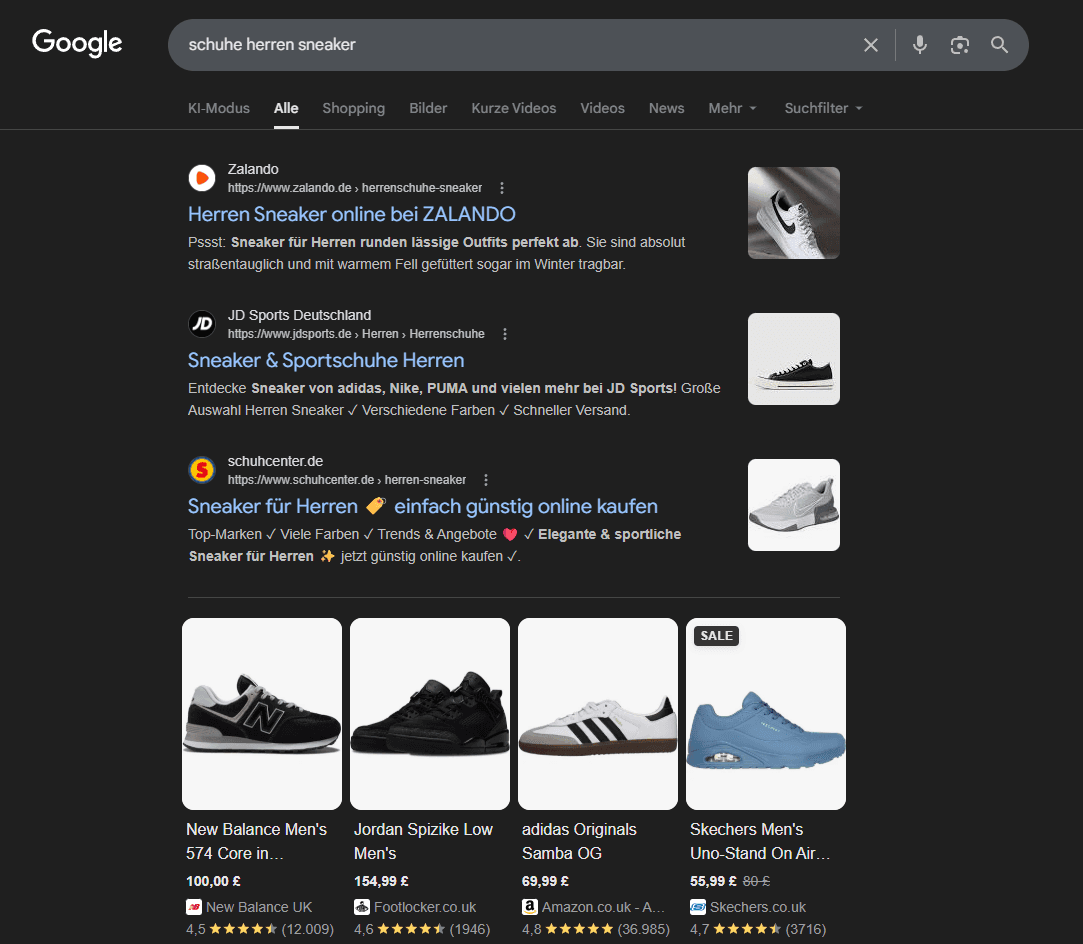Screen dimensions: 1083x944
Task: Click New Balance UK store icon
Action: tap(194, 907)
